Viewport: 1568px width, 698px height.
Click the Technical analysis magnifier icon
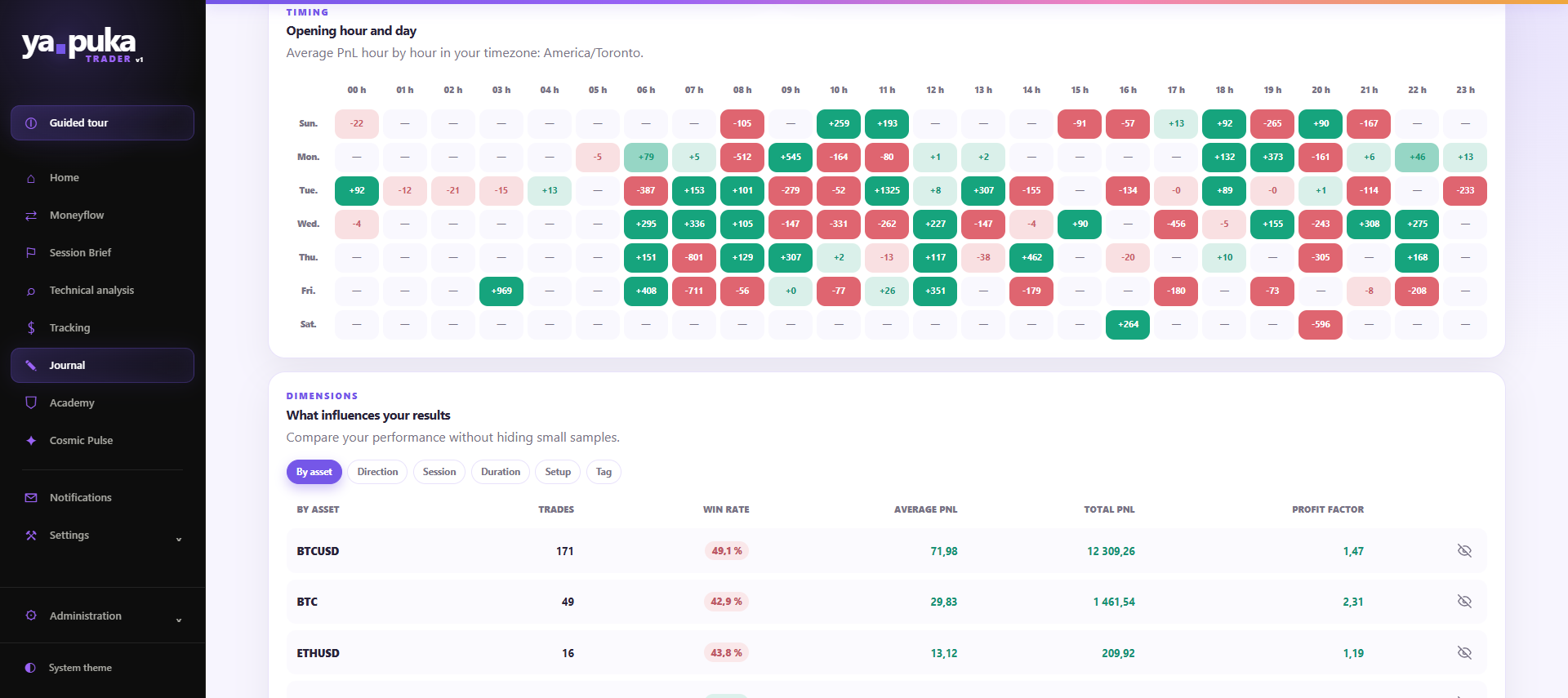[x=31, y=291]
